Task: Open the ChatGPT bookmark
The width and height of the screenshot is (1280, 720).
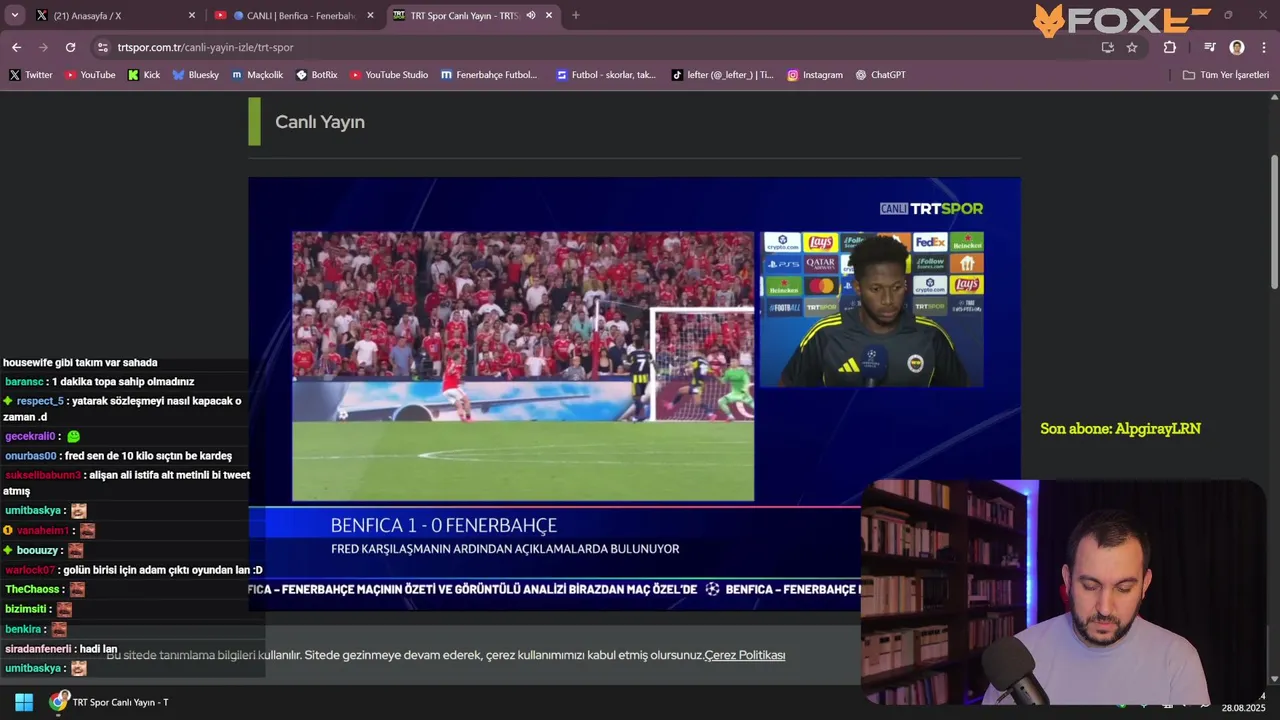Action: pos(880,75)
